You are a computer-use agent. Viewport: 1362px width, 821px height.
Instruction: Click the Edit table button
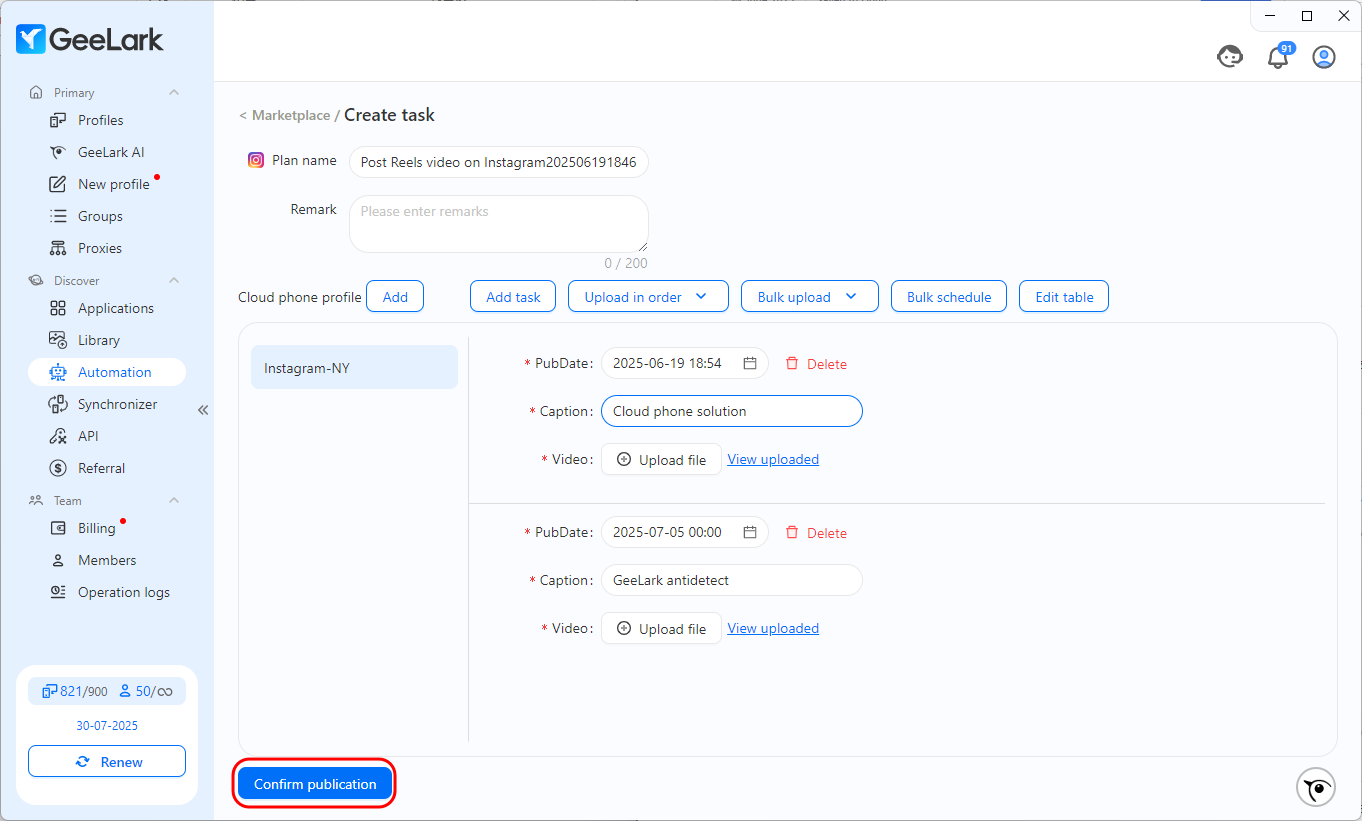(1064, 297)
